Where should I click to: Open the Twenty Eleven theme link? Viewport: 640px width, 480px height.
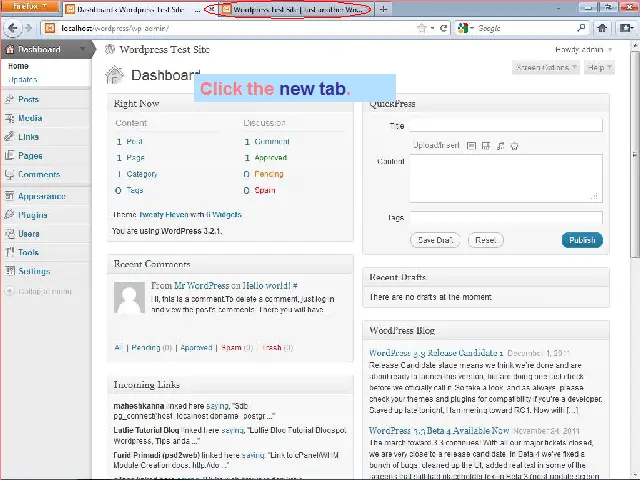[x=164, y=214]
